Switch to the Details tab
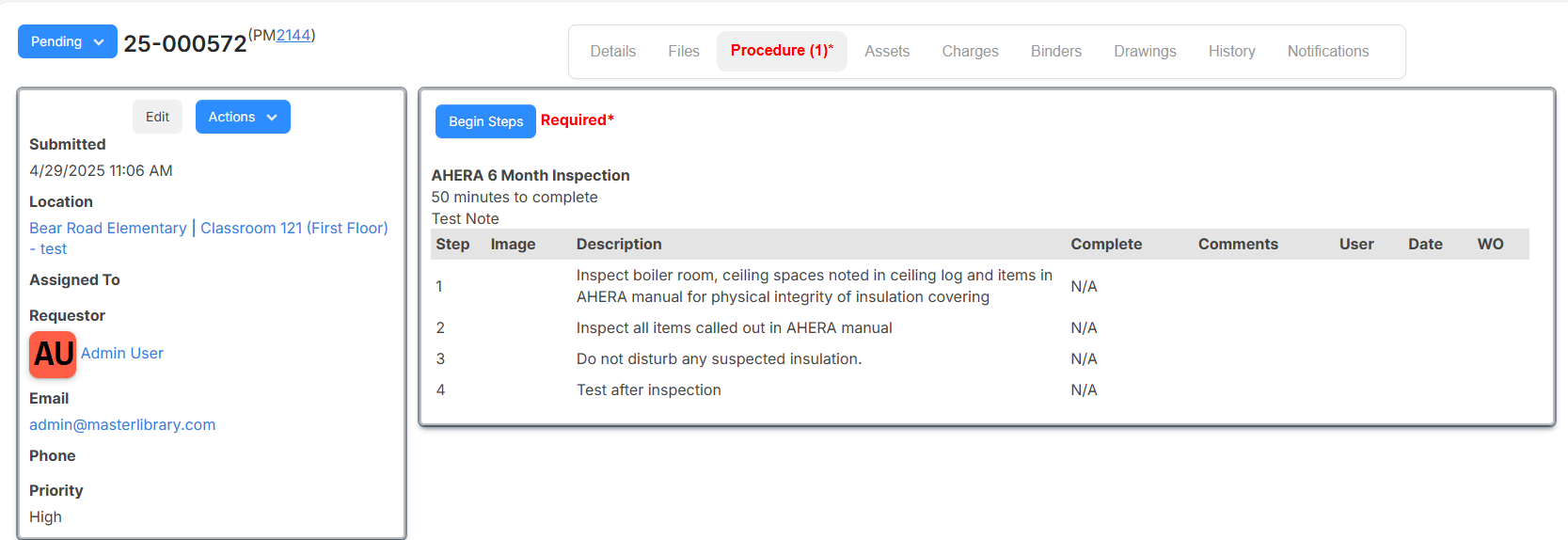The width and height of the screenshot is (1568, 540). point(613,51)
